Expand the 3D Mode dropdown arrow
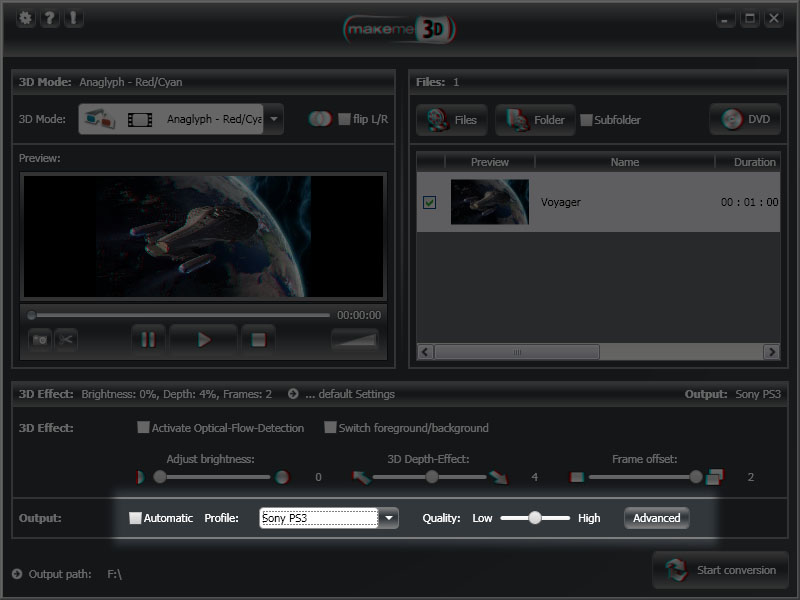The width and height of the screenshot is (800, 600). point(274,119)
